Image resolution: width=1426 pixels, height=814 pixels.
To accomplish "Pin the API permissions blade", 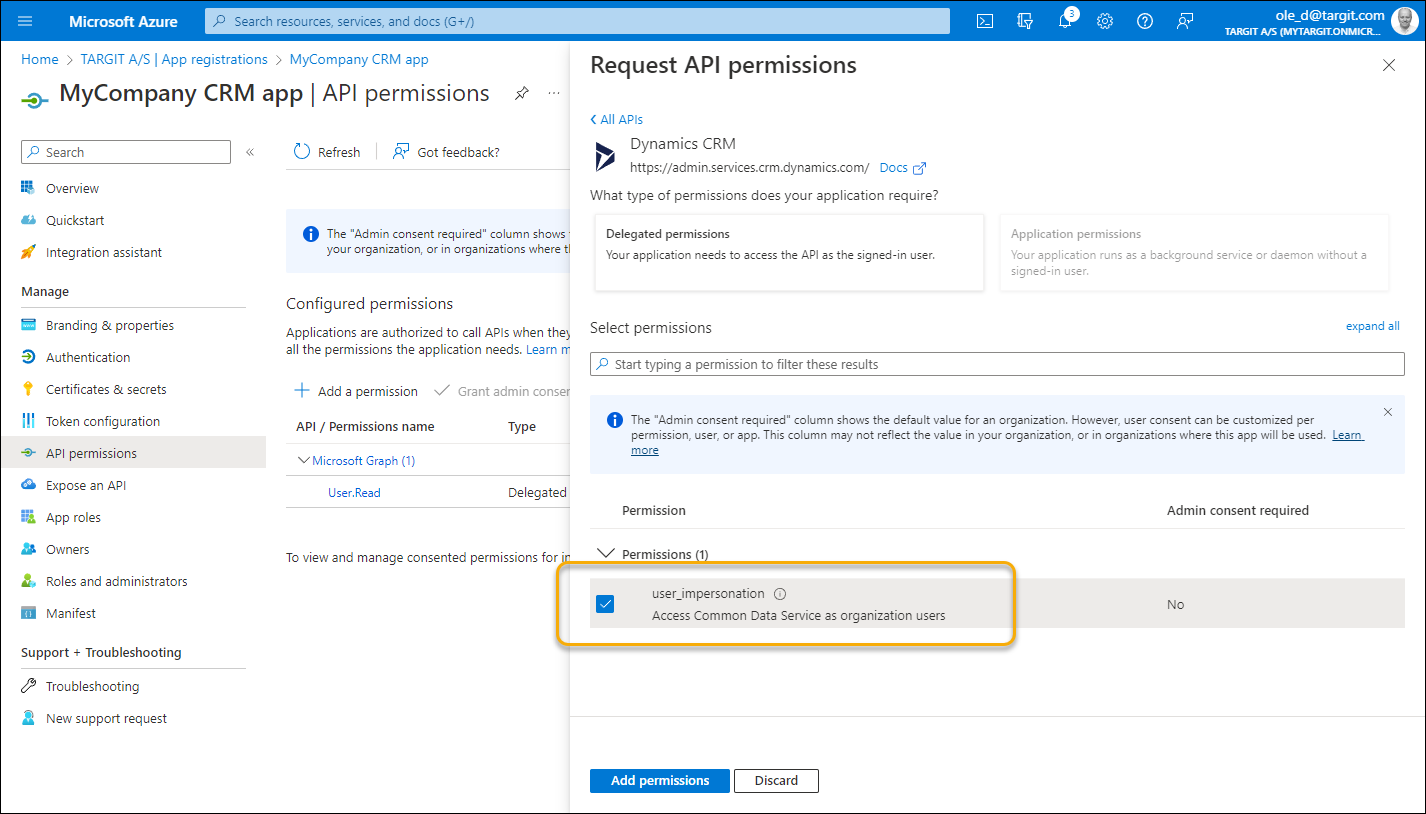I will click(521, 93).
